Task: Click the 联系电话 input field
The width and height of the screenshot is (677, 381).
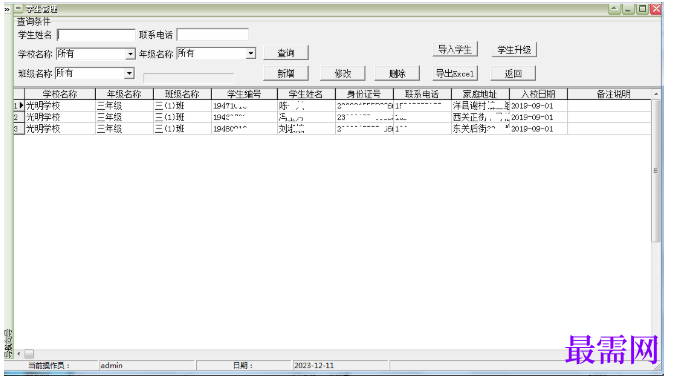Action: pos(212,35)
